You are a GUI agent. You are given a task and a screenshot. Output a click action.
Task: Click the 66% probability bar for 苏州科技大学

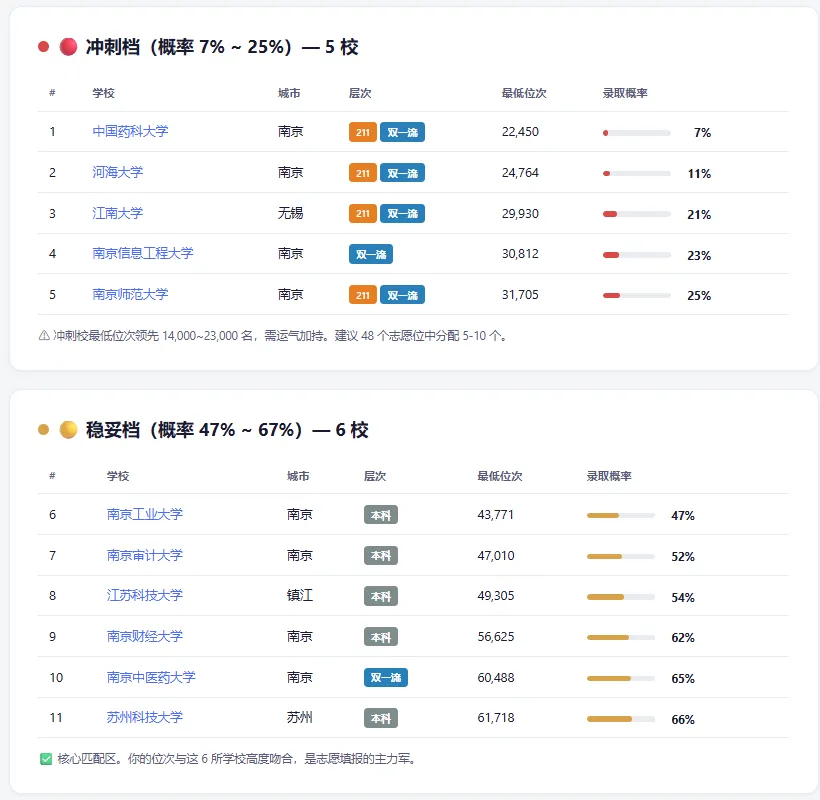tap(621, 719)
